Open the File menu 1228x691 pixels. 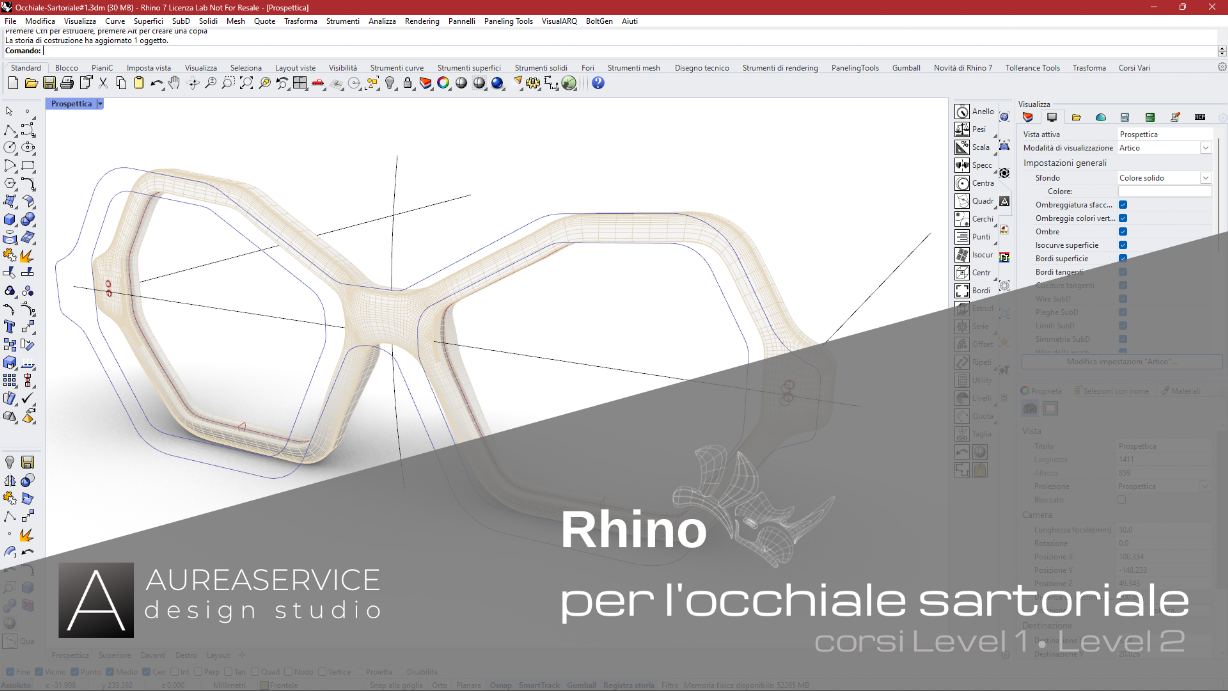tap(10, 21)
